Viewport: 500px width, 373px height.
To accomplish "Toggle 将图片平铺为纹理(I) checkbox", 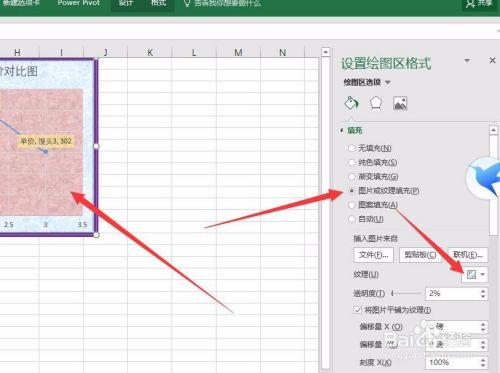I will pyautogui.click(x=357, y=310).
